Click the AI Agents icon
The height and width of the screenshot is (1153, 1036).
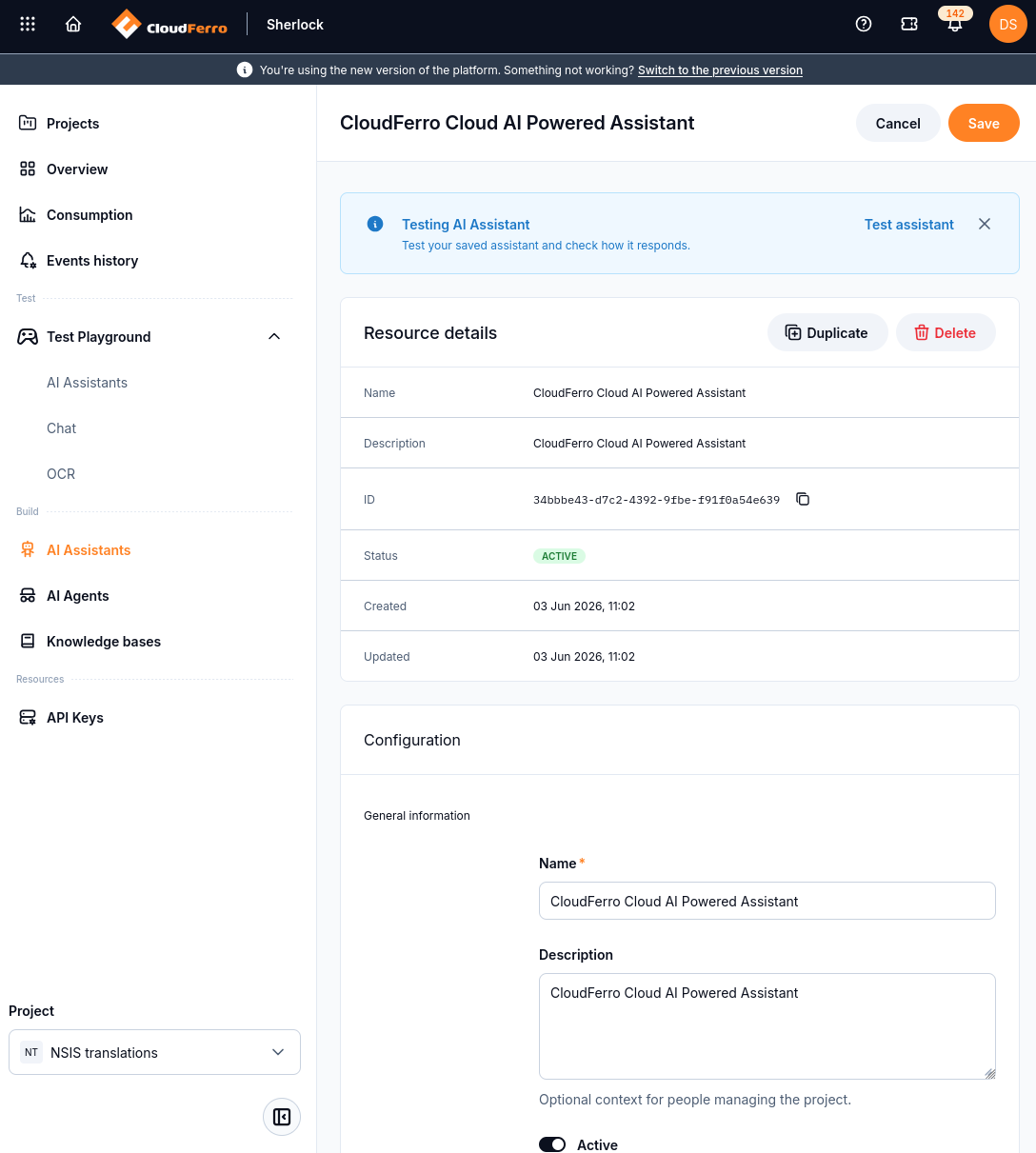pyautogui.click(x=28, y=595)
